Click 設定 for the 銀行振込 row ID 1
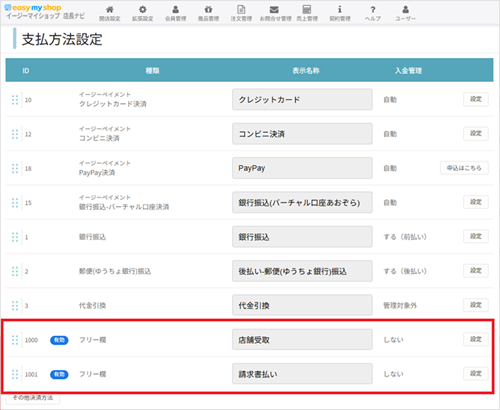 [476, 237]
